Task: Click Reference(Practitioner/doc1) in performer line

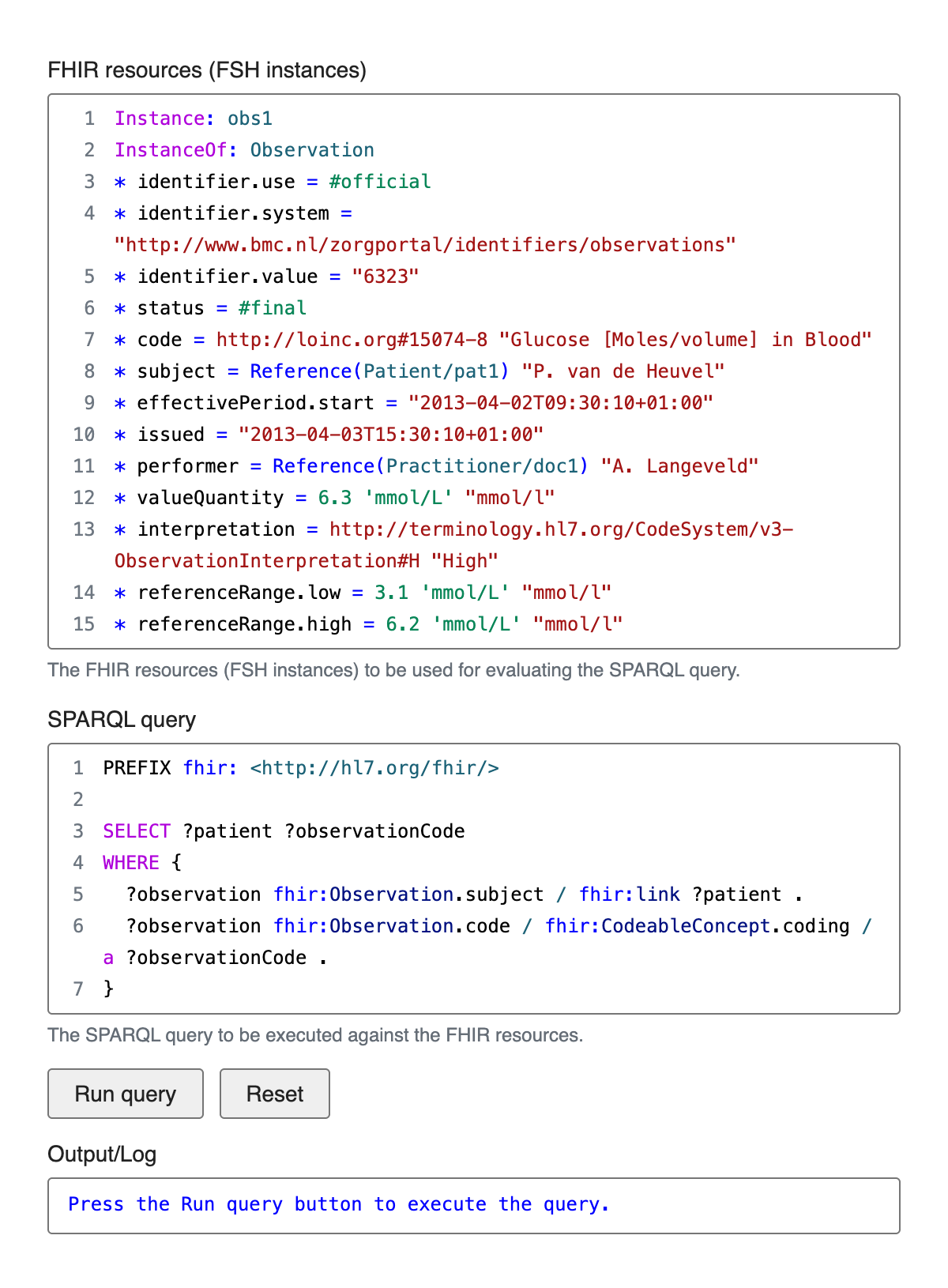Action: (431, 466)
